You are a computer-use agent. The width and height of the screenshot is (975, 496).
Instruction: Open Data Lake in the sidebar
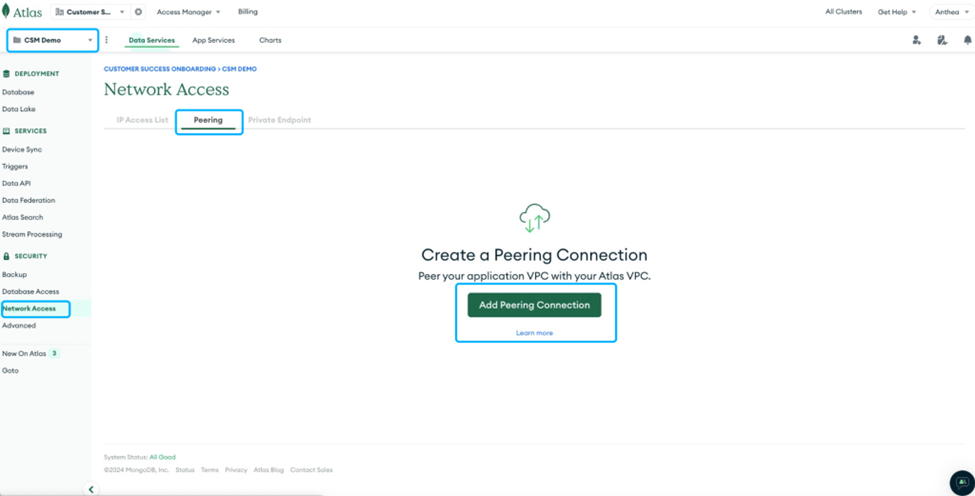(x=19, y=109)
